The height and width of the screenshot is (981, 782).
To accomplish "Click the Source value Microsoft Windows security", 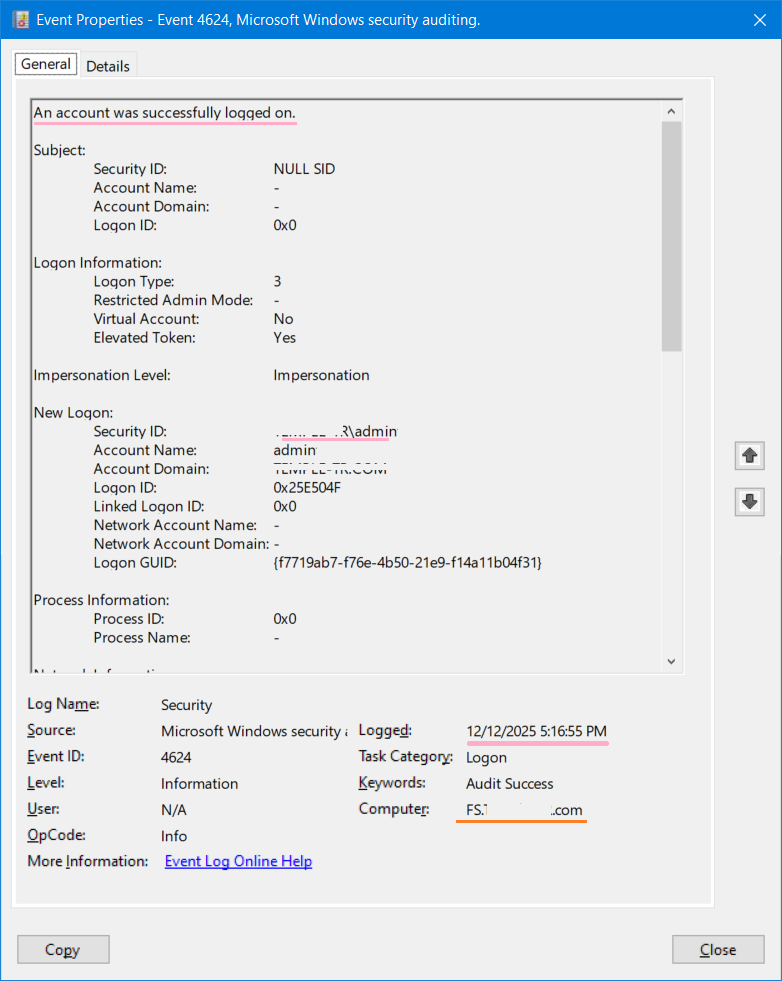I will click(254, 731).
